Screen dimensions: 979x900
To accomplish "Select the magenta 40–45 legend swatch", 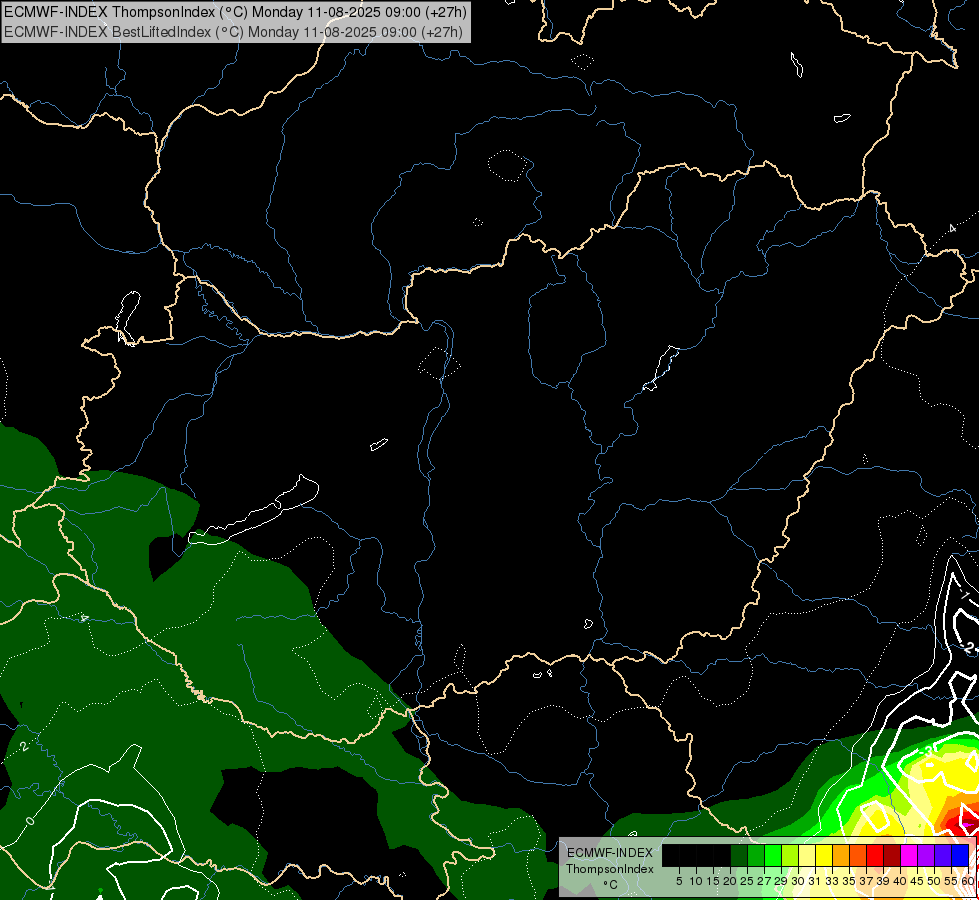I will 909,855.
